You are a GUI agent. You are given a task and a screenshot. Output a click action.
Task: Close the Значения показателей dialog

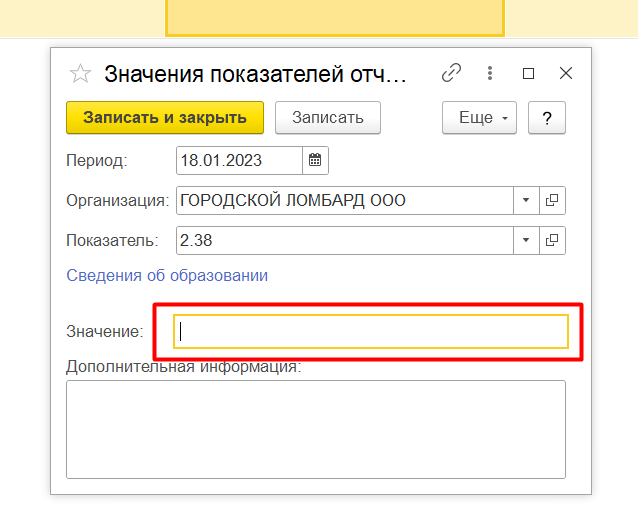point(566,73)
